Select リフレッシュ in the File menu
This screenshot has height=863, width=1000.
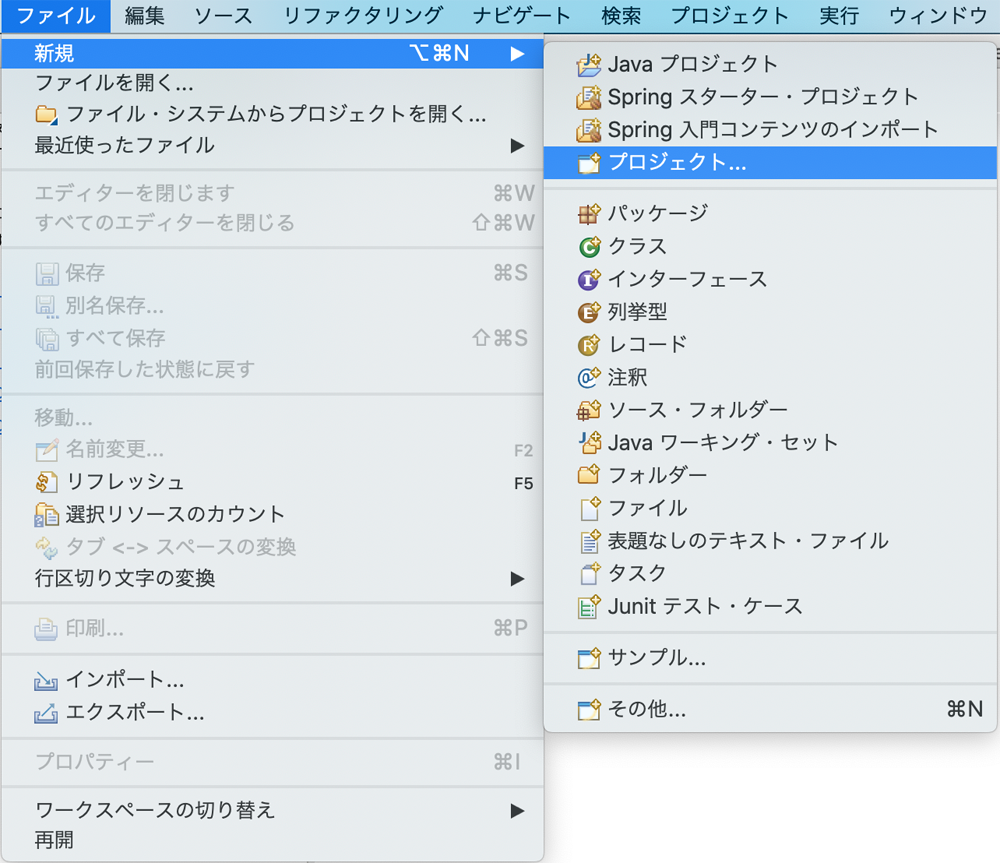tap(272, 482)
